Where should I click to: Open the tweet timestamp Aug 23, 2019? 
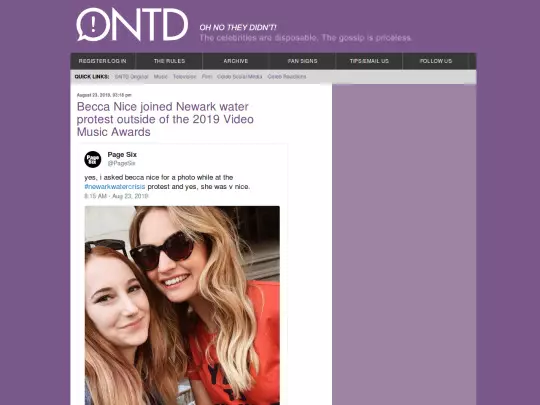click(x=116, y=196)
